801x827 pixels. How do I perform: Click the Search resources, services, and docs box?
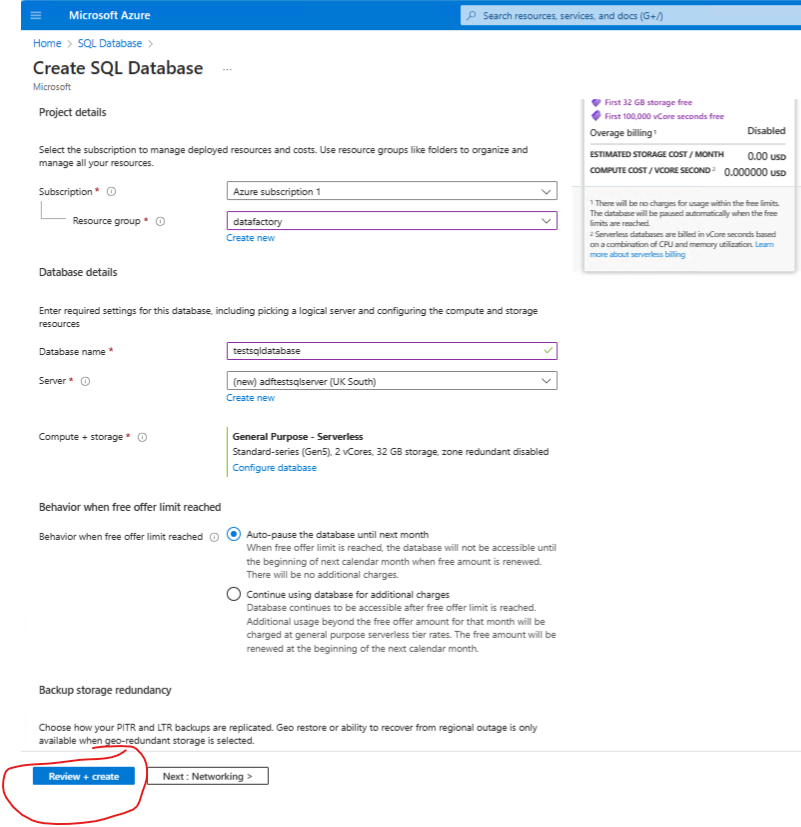click(631, 15)
